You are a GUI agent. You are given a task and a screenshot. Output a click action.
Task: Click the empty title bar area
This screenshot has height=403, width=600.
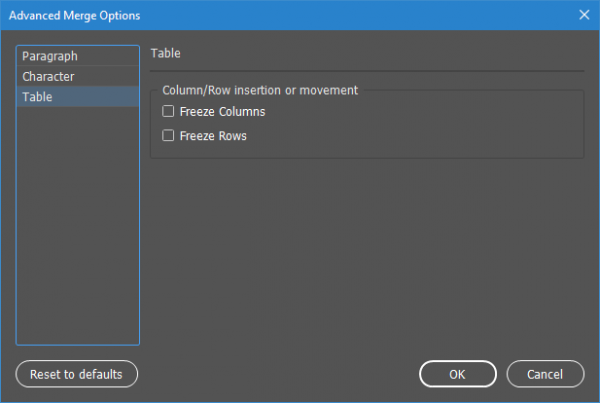[350, 15]
